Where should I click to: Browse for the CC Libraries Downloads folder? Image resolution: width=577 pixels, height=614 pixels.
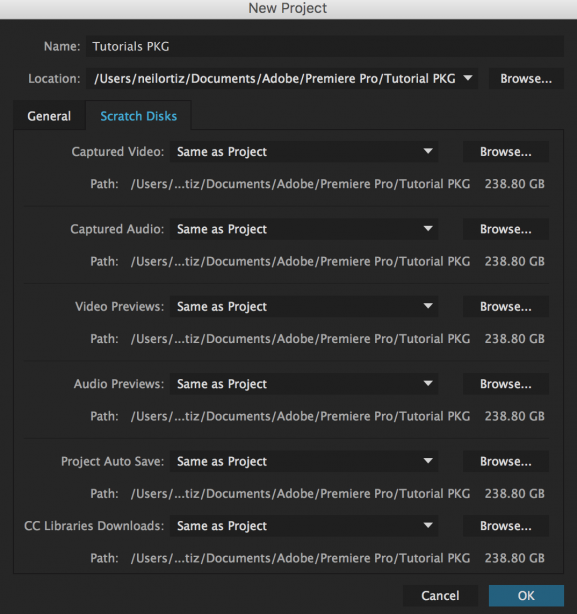coord(506,526)
